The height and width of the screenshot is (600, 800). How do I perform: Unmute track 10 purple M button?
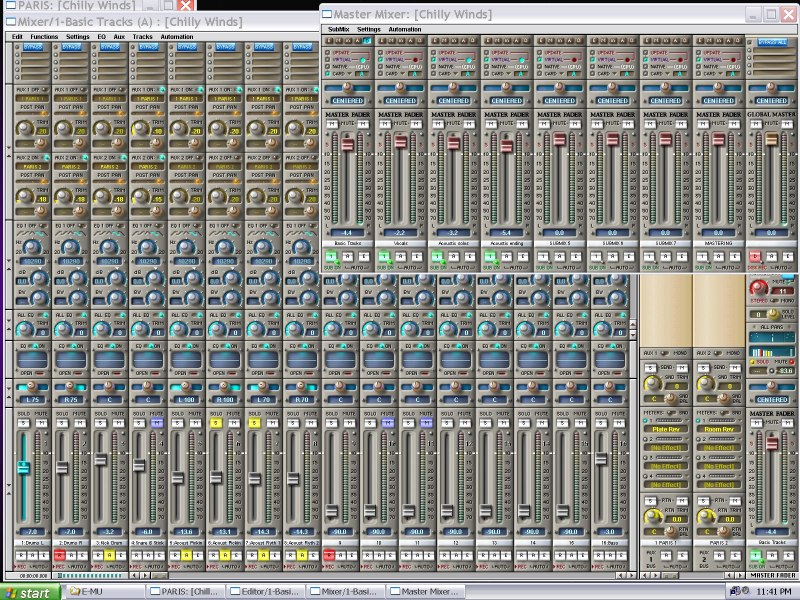pos(388,423)
